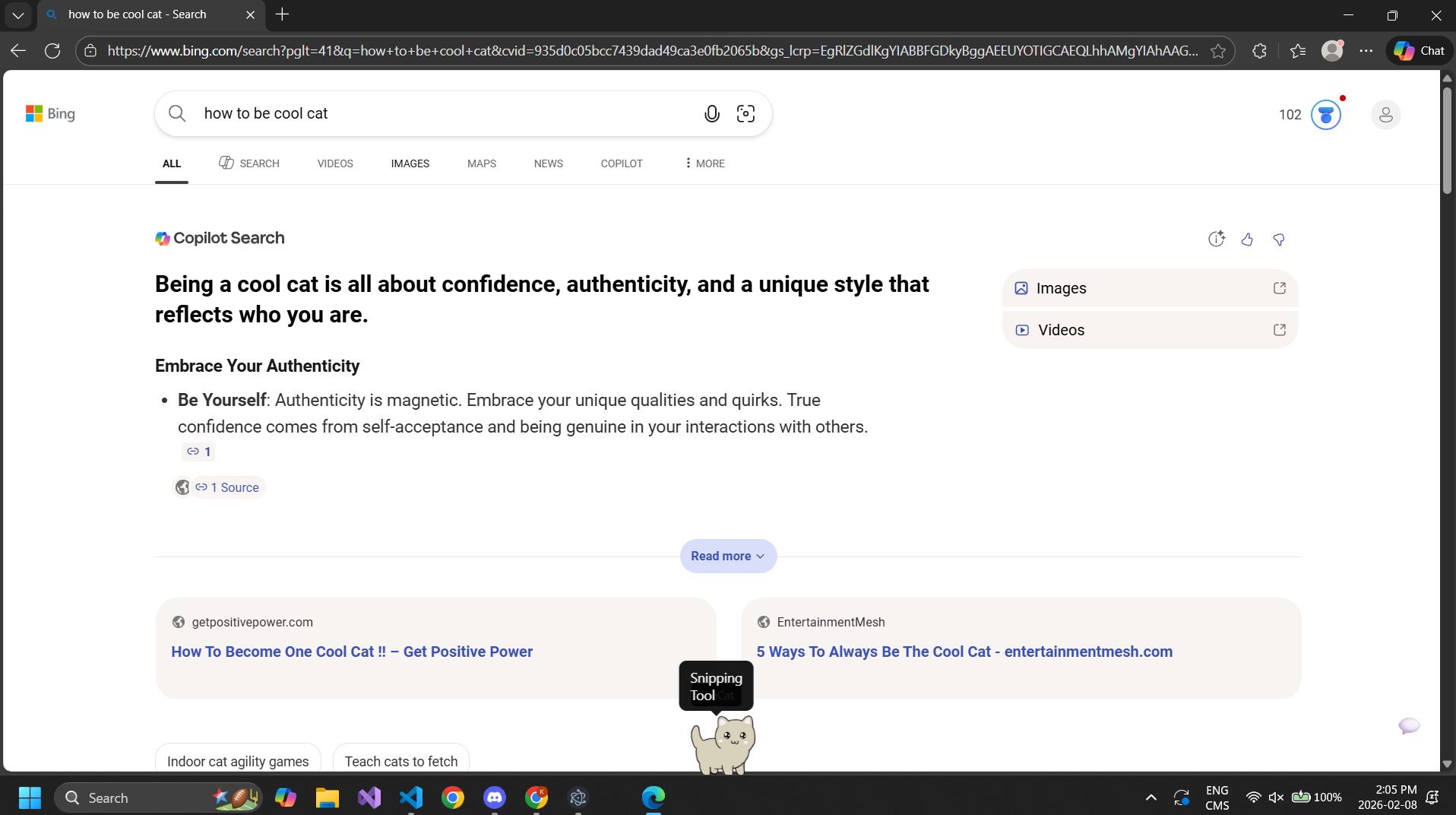Show hidden system tray icons
Screen dimensions: 1456x815
[1151, 798]
